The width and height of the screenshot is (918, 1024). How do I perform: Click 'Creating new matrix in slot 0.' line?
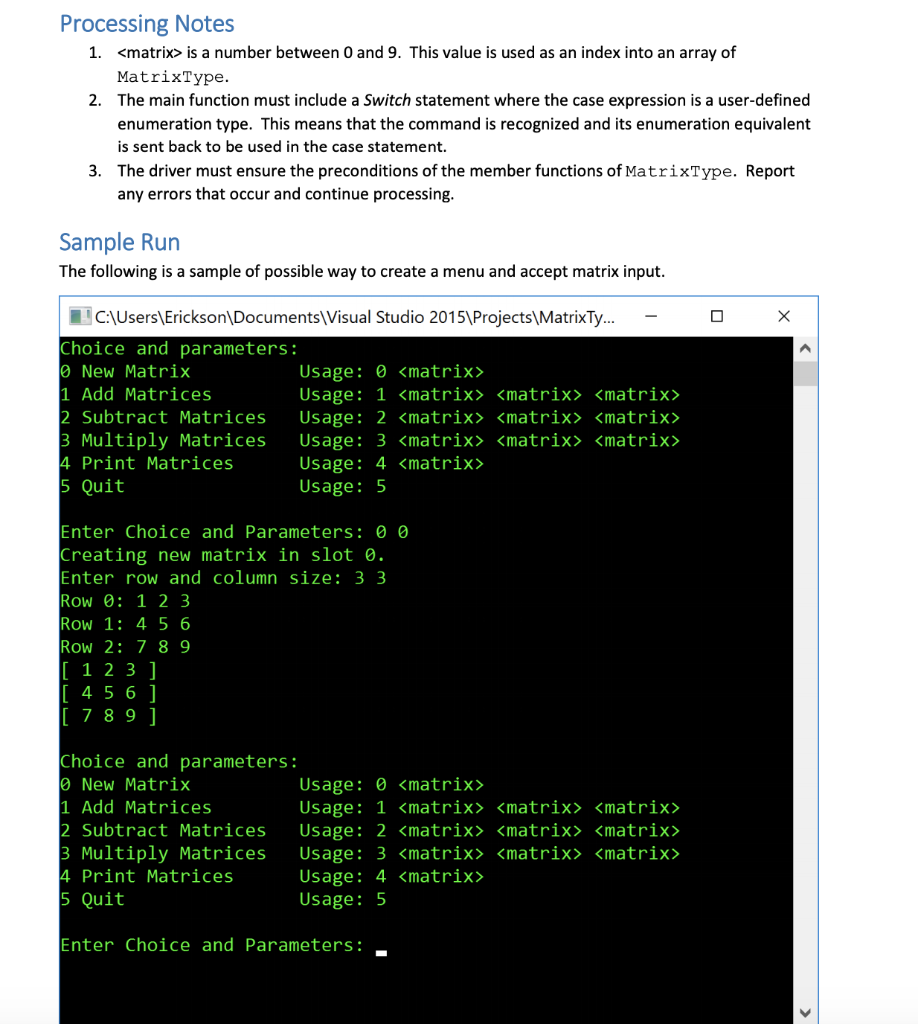pos(223,555)
